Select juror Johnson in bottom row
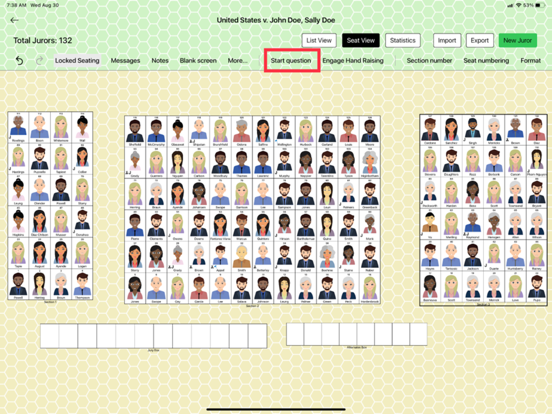 (263, 288)
